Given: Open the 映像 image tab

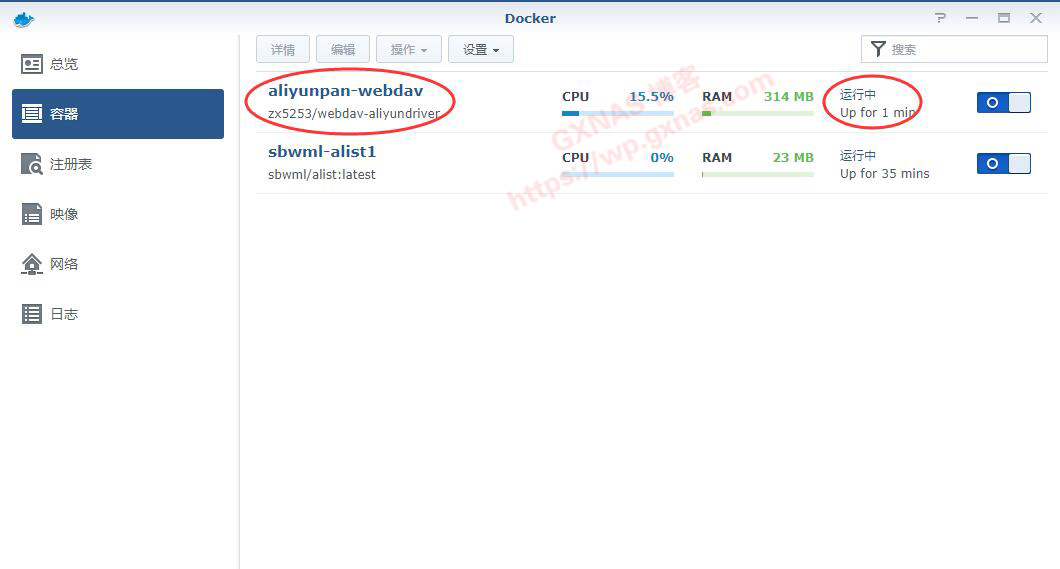Looking at the screenshot, I should click(118, 214).
